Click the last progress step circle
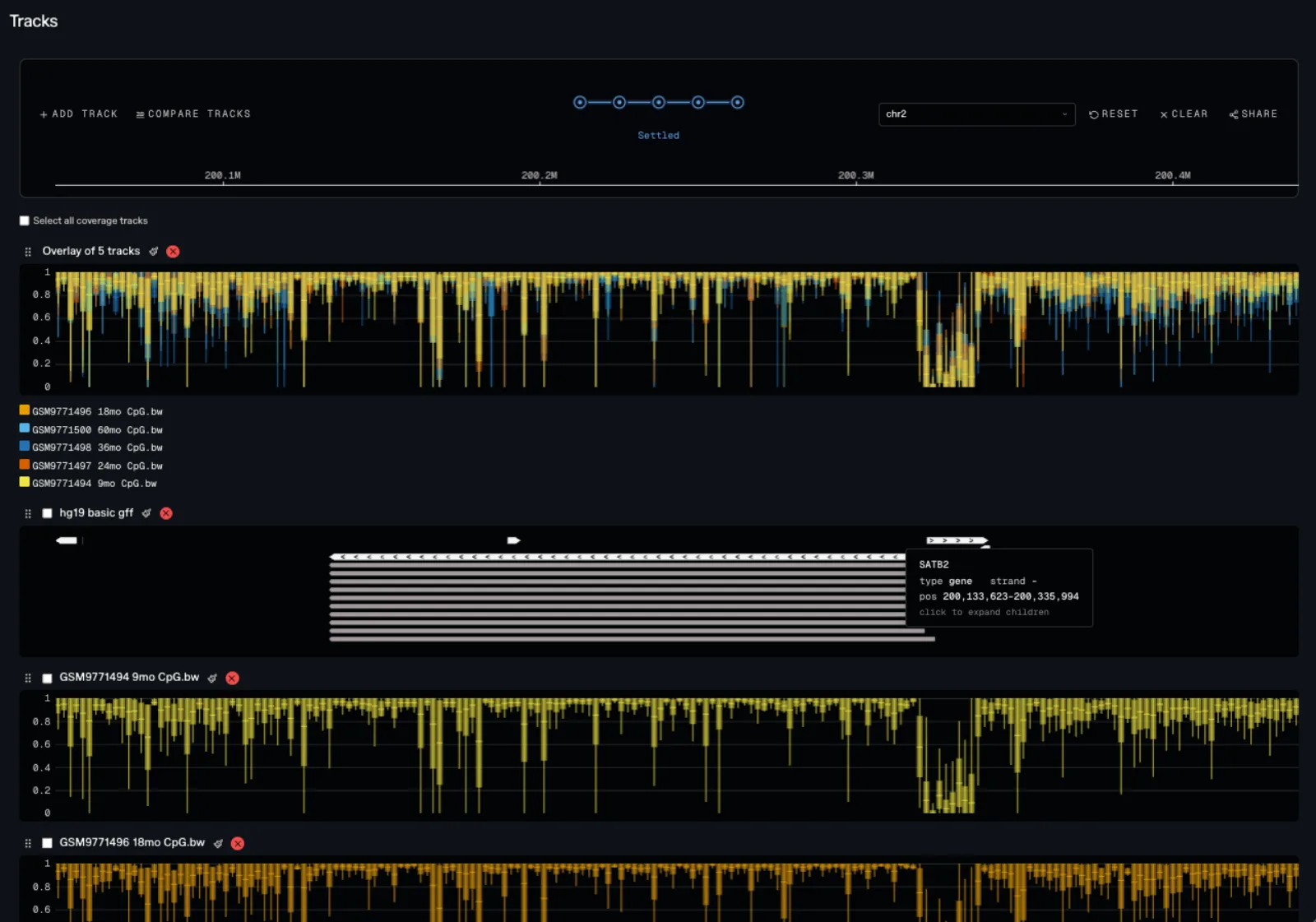1316x922 pixels. [738, 103]
